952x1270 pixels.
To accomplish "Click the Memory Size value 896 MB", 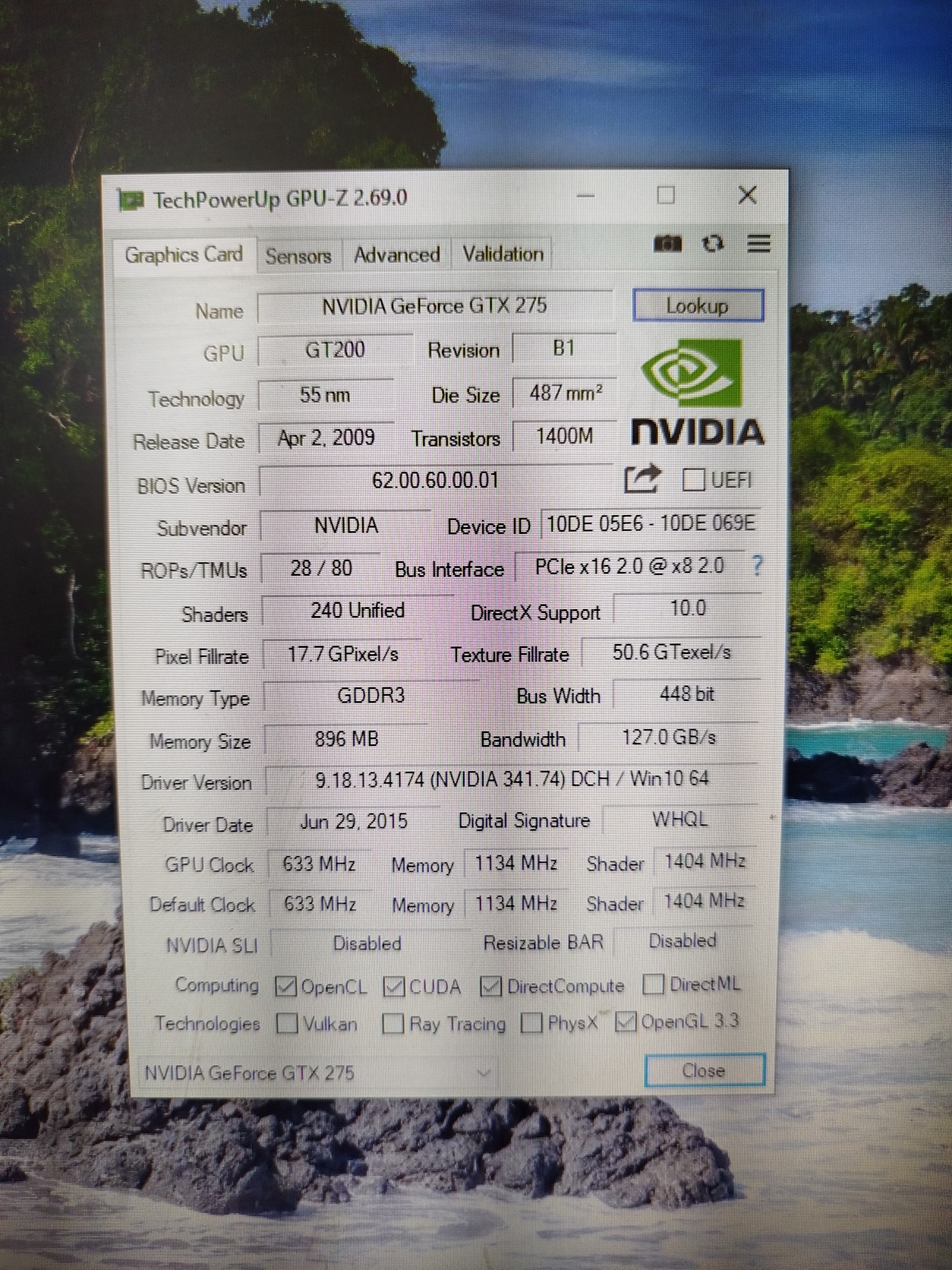I will pos(346,739).
